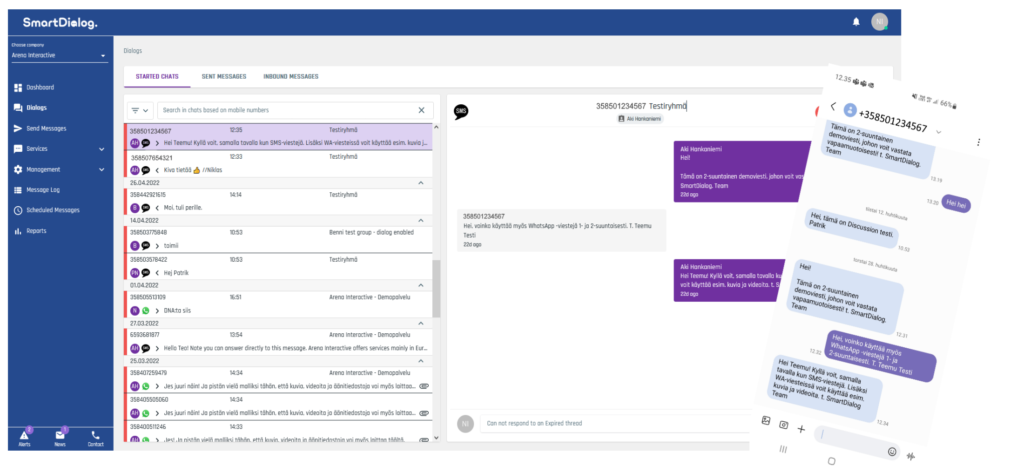The height and width of the screenshot is (466, 1024).
Task: Tap the camera icon in the phone message bar
Action: (784, 425)
